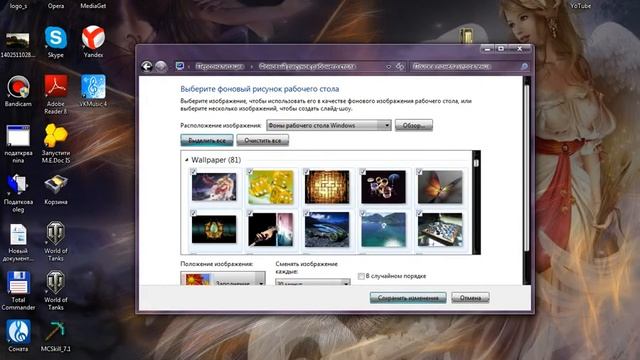Screen dimensions: 640x360
Task: Click the Выделить все button
Action: click(207, 140)
